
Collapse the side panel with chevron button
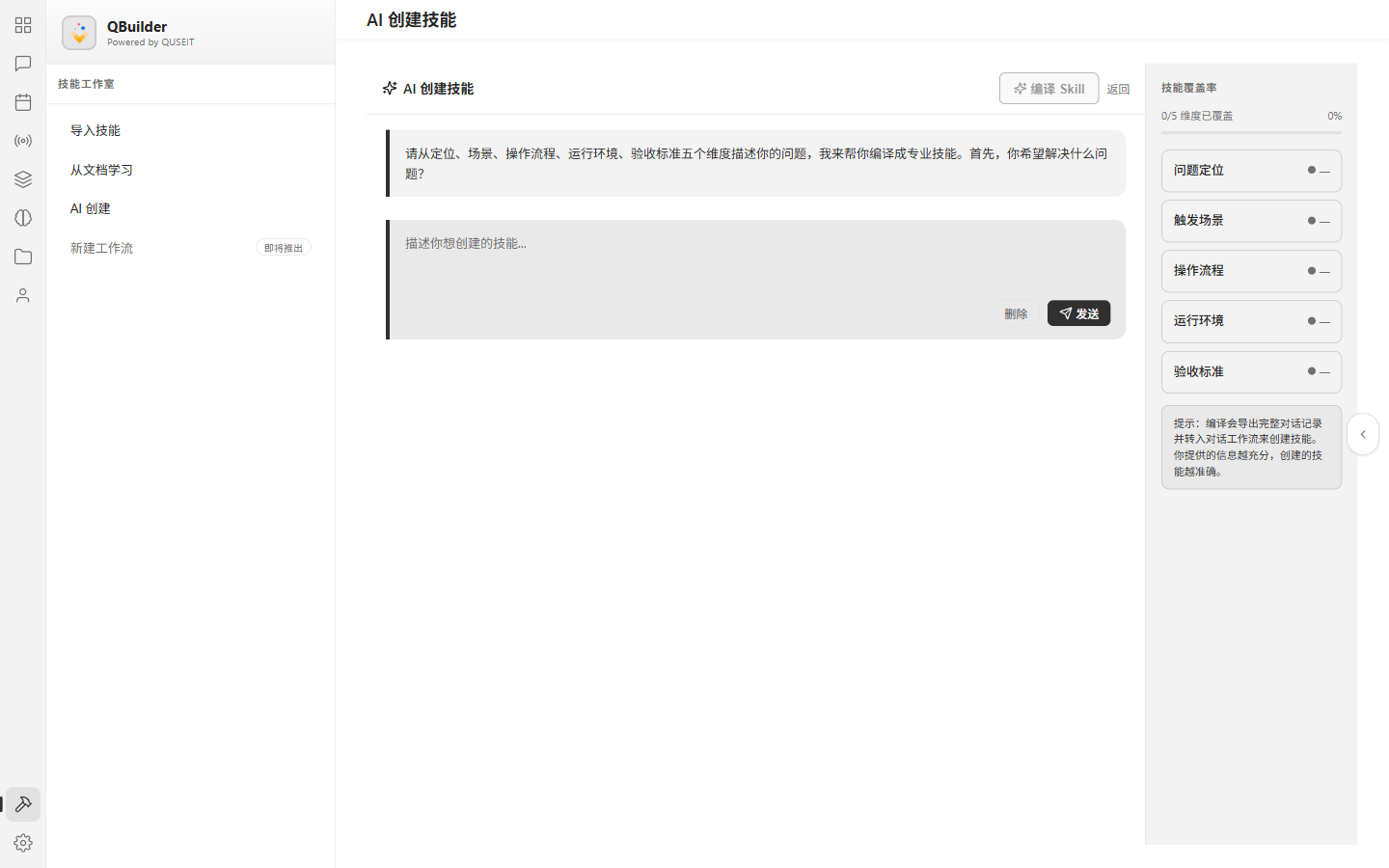point(1363,434)
